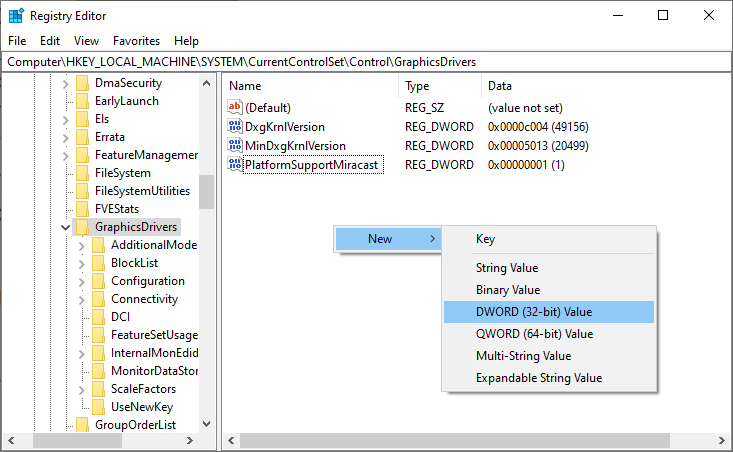Expand the DmaSecurity key
The width and height of the screenshot is (733, 452).
pyautogui.click(x=65, y=83)
